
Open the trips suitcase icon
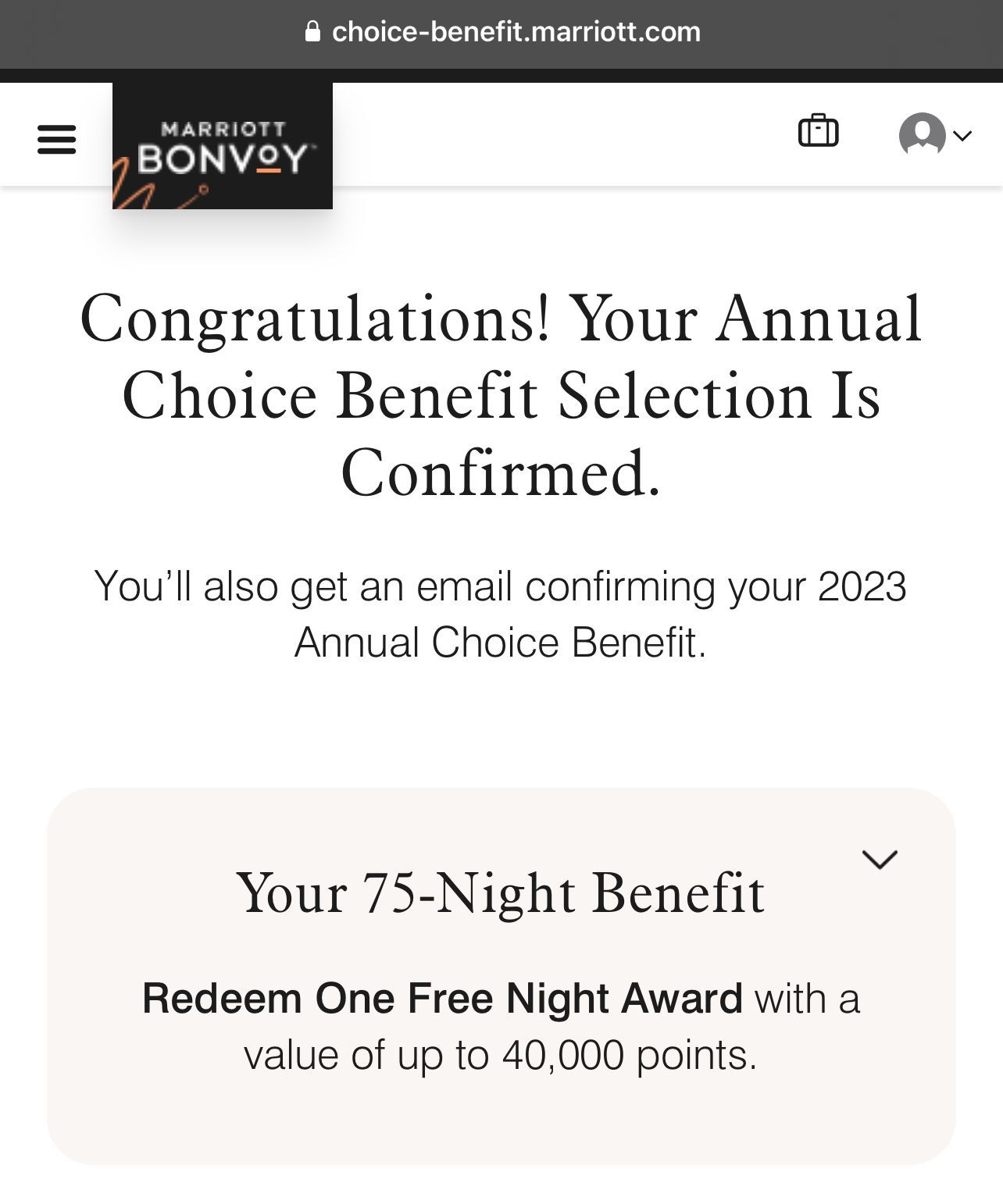click(x=818, y=130)
